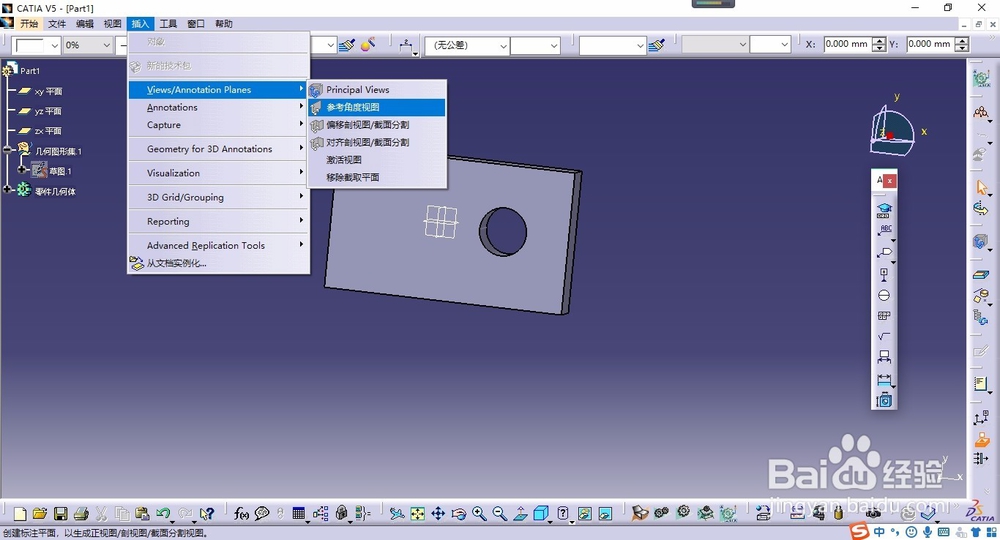Open the 文件 menu
The height and width of the screenshot is (540, 1000).
(x=57, y=24)
